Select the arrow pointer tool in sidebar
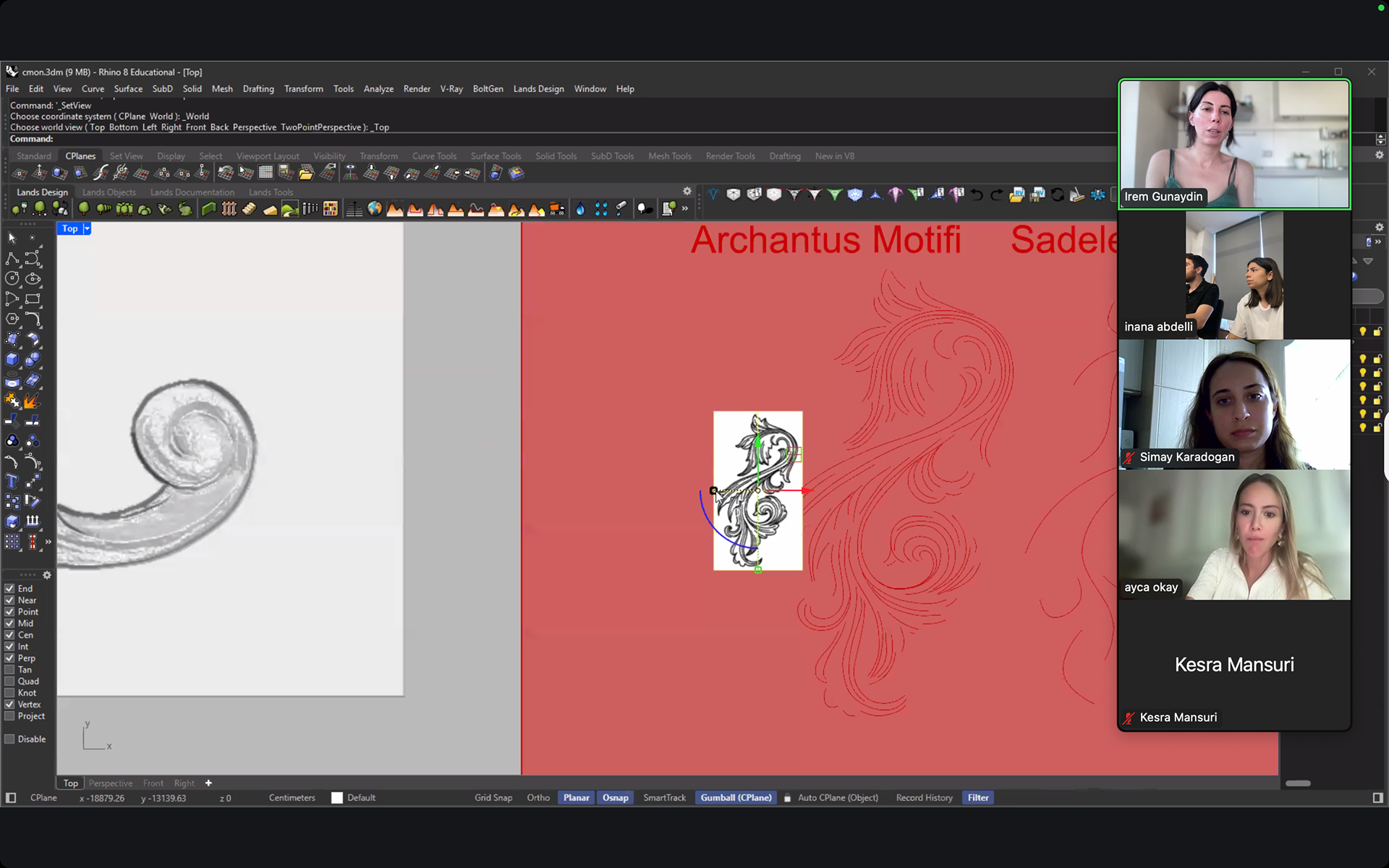The image size is (1389, 868). click(x=12, y=238)
